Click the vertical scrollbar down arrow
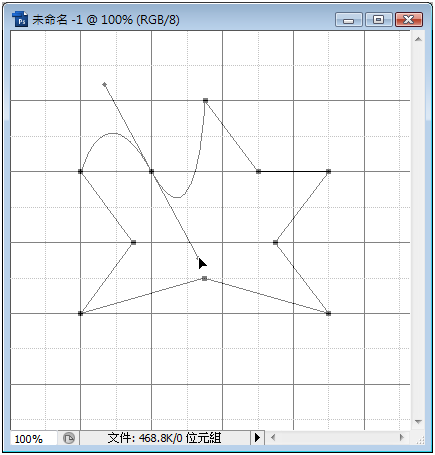The width and height of the screenshot is (435, 455). tap(418, 422)
